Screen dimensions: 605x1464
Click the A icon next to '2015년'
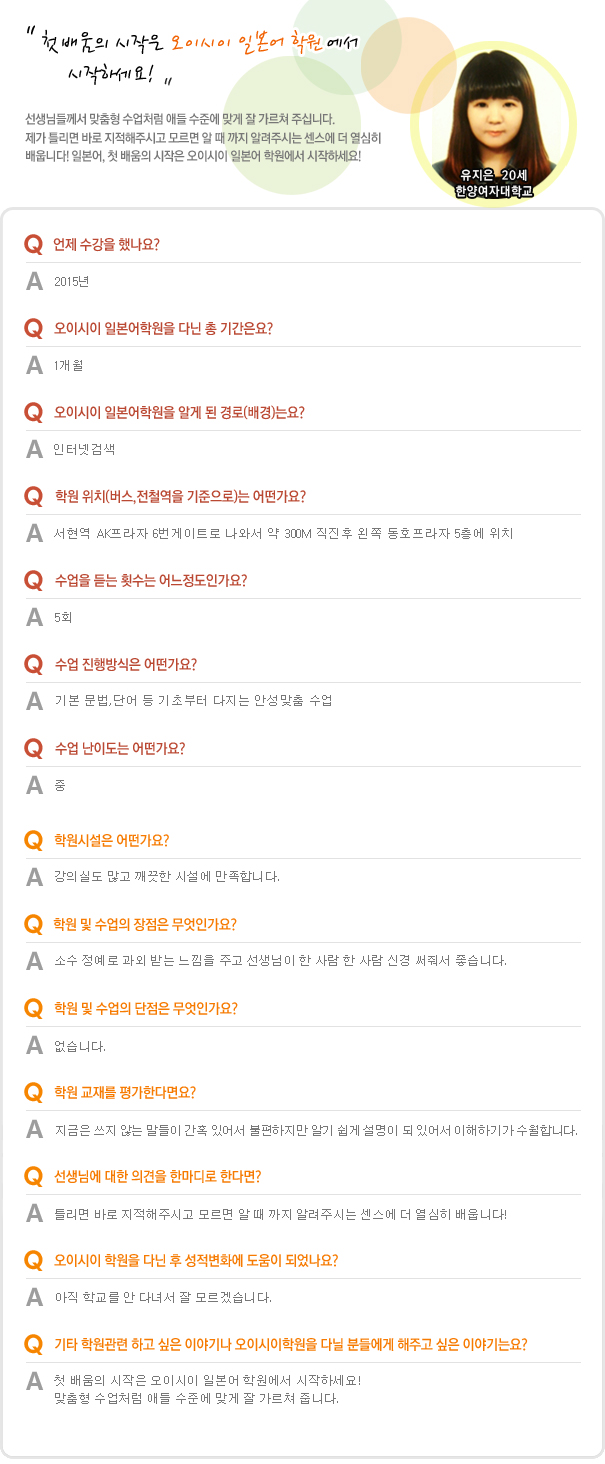point(34,281)
